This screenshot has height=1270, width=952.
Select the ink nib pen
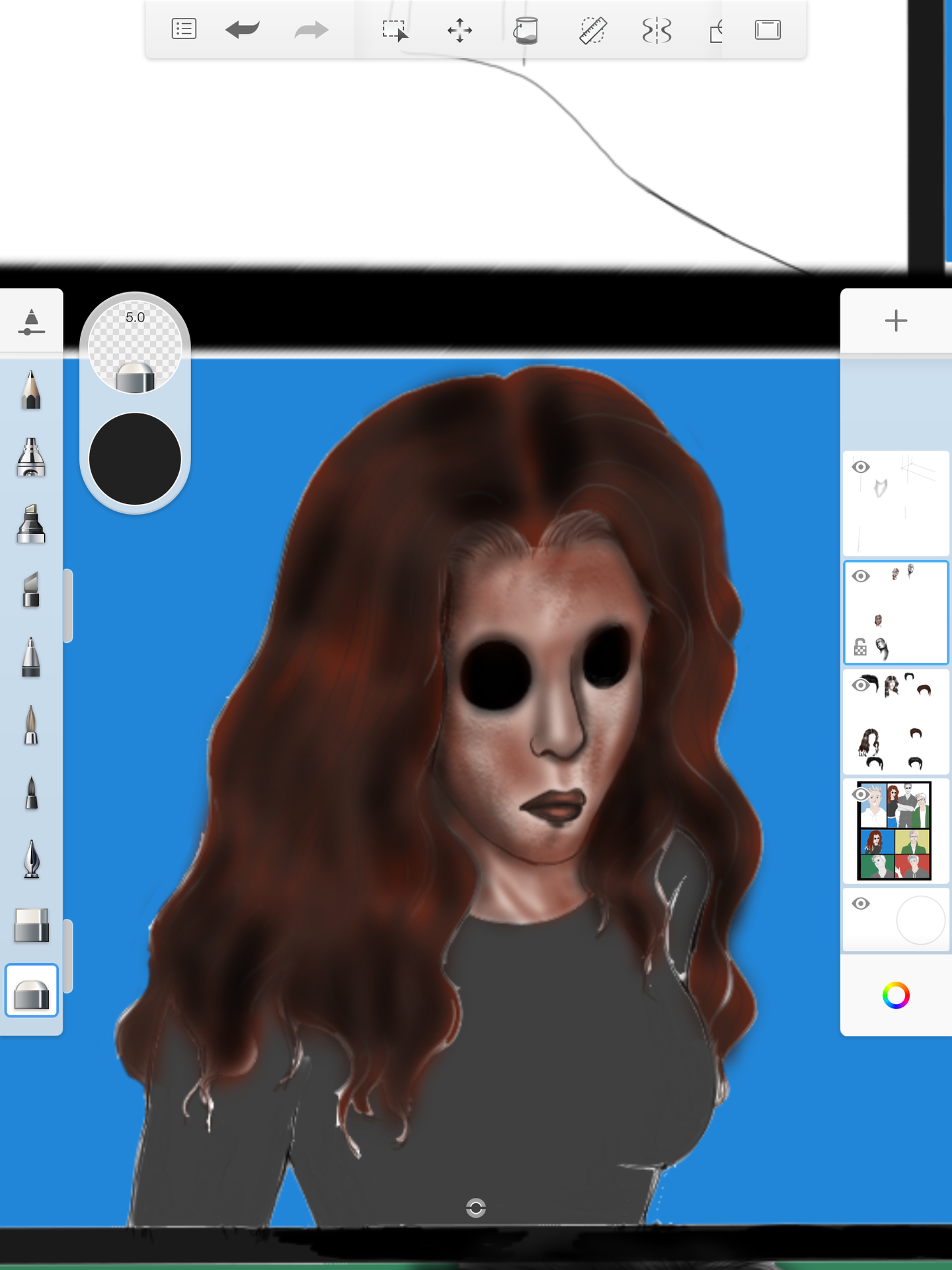(x=31, y=859)
